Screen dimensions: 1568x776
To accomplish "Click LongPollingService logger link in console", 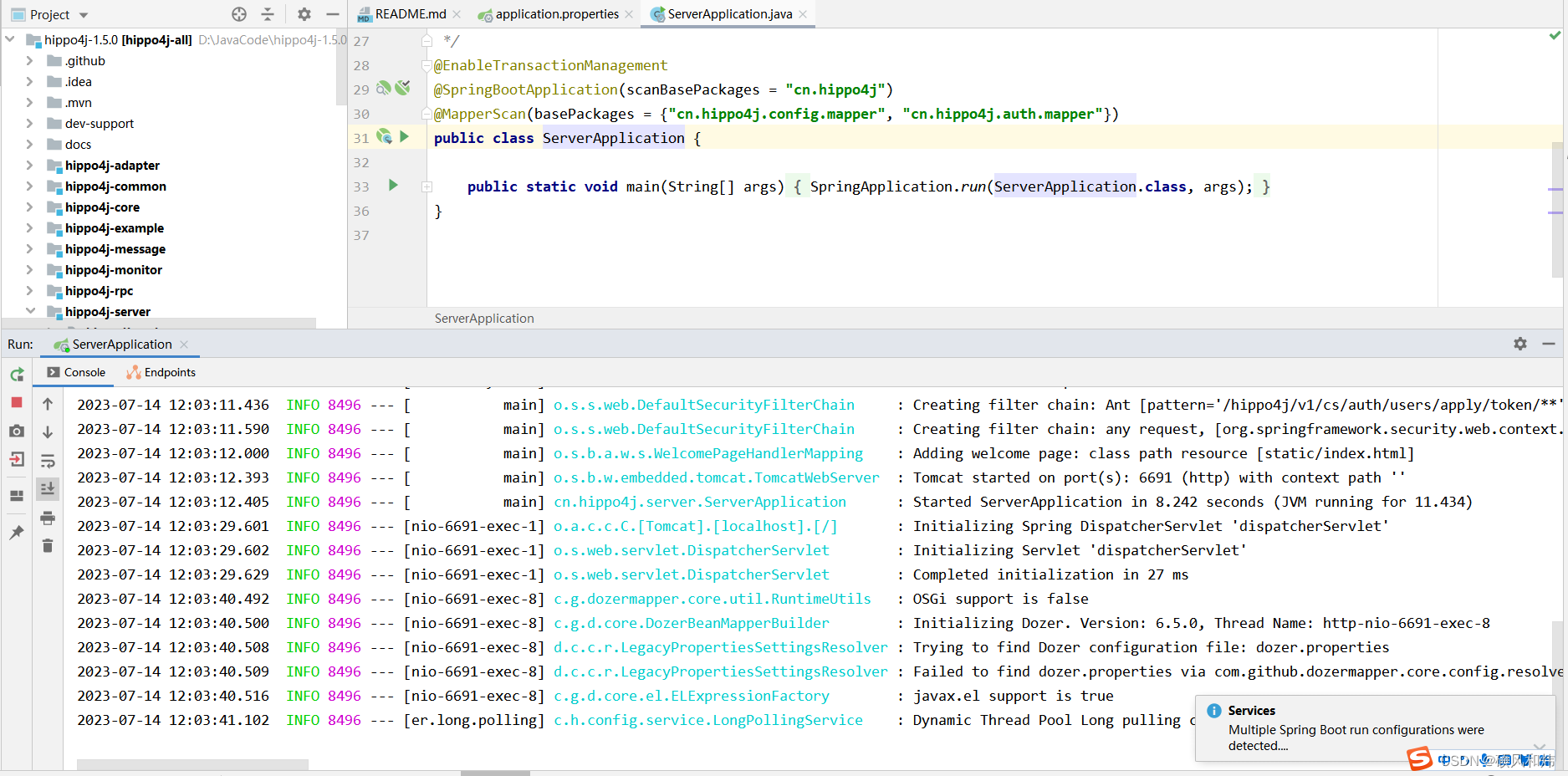I will pos(708,720).
